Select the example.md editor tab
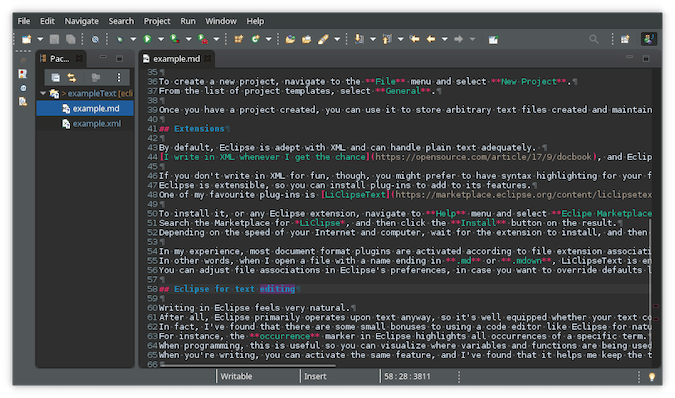 176,59
